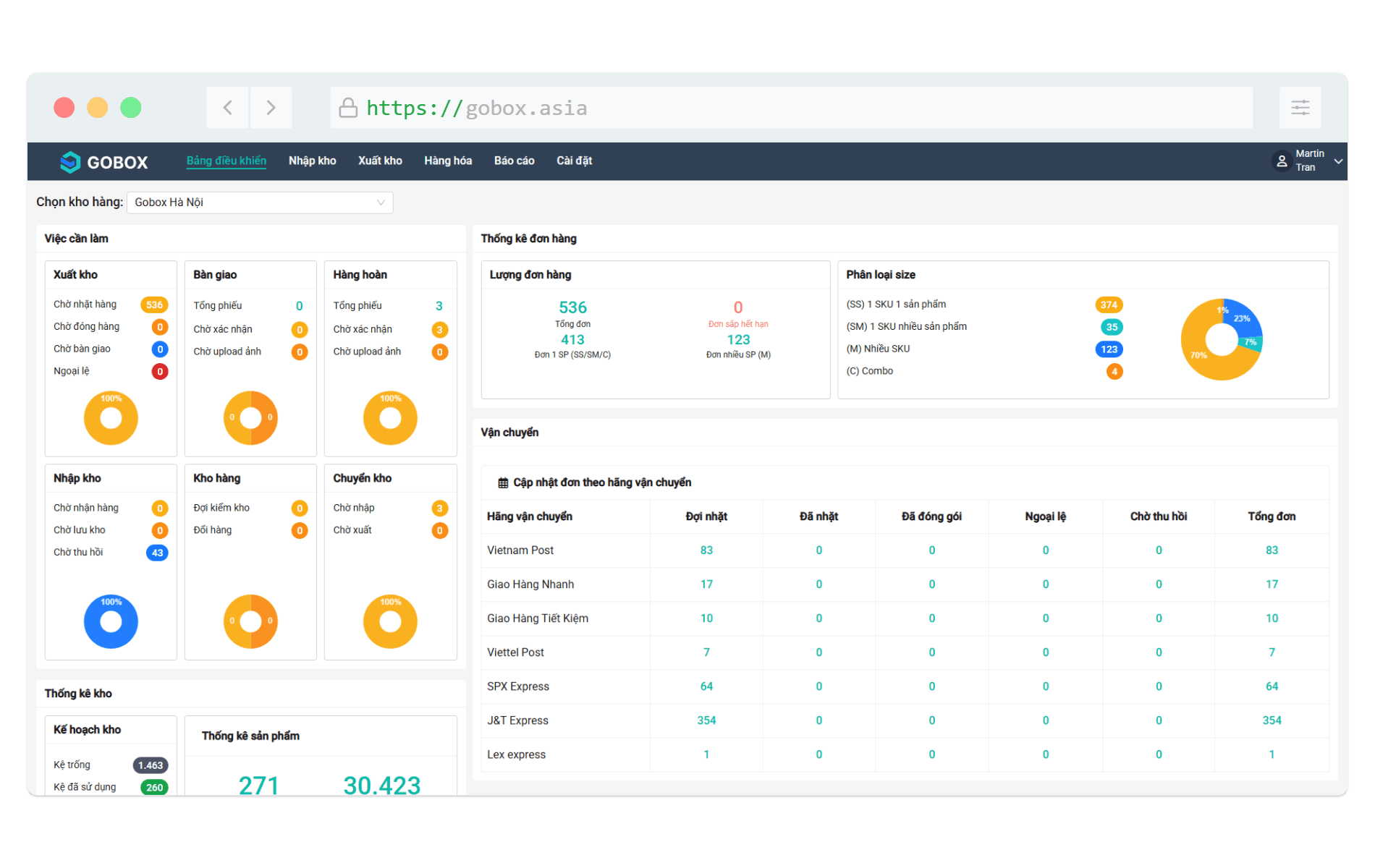Expand the Martin Tran account menu chevron
This screenshot has width=1375, height=868.
click(x=1338, y=161)
